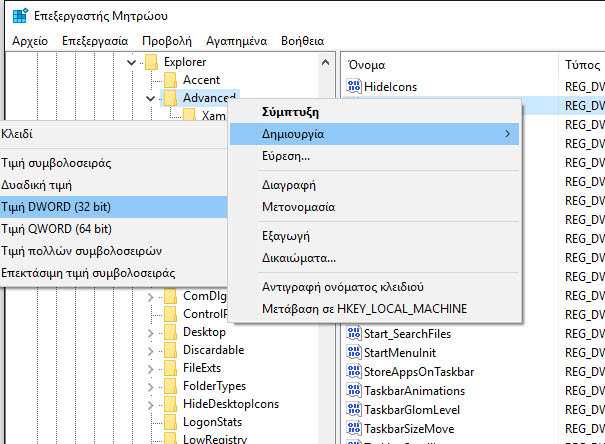Viewport: 605px width, 444px height.
Task: Select the TaskbarSizeMove value name
Action: (x=409, y=429)
